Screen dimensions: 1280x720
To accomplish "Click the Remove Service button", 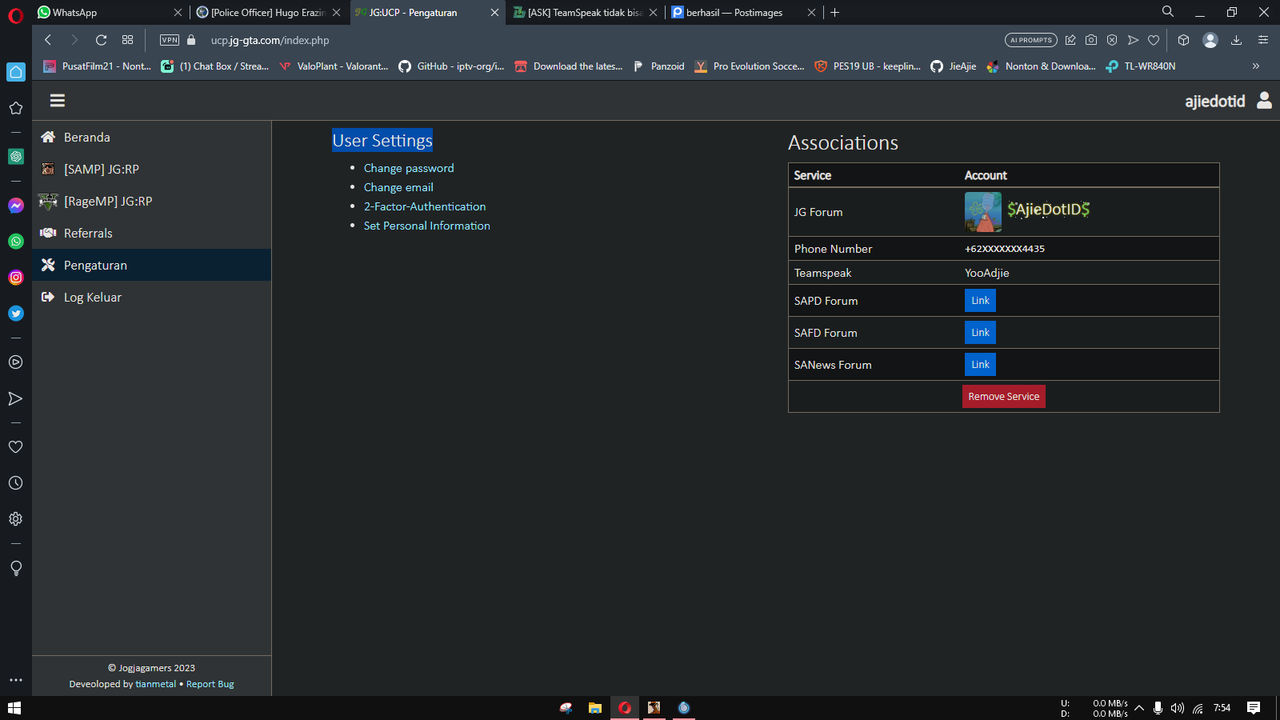I will 1004,396.
